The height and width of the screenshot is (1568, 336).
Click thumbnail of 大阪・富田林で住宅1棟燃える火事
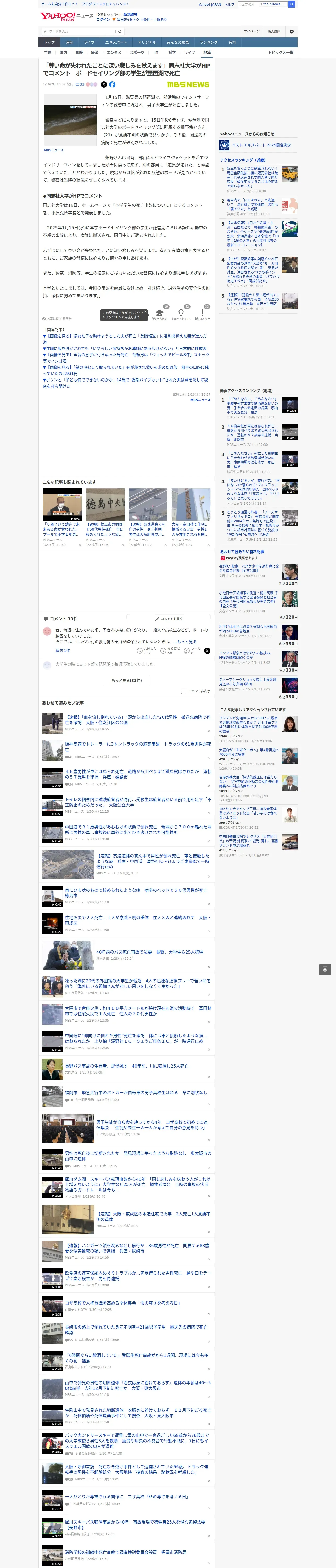(x=191, y=504)
